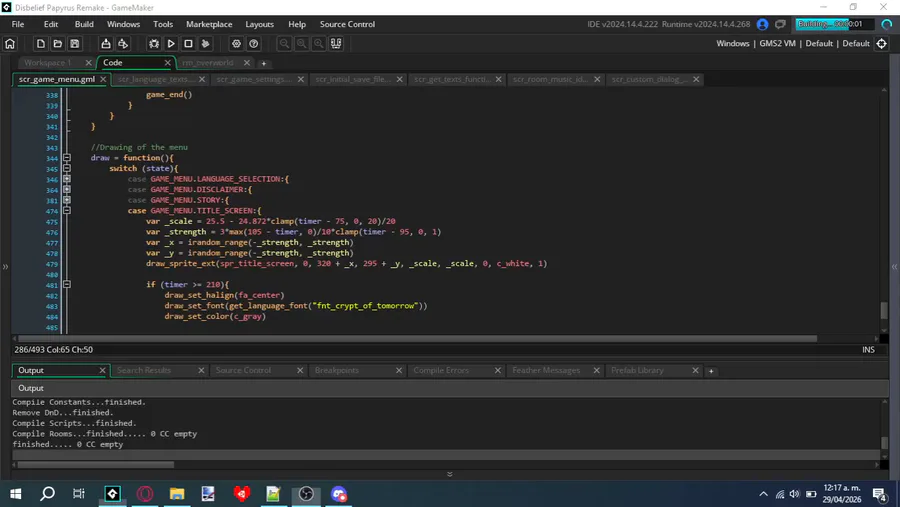Open the Feather Messages panel tab
Image resolution: width=900 pixels, height=507 pixels.
point(546,370)
